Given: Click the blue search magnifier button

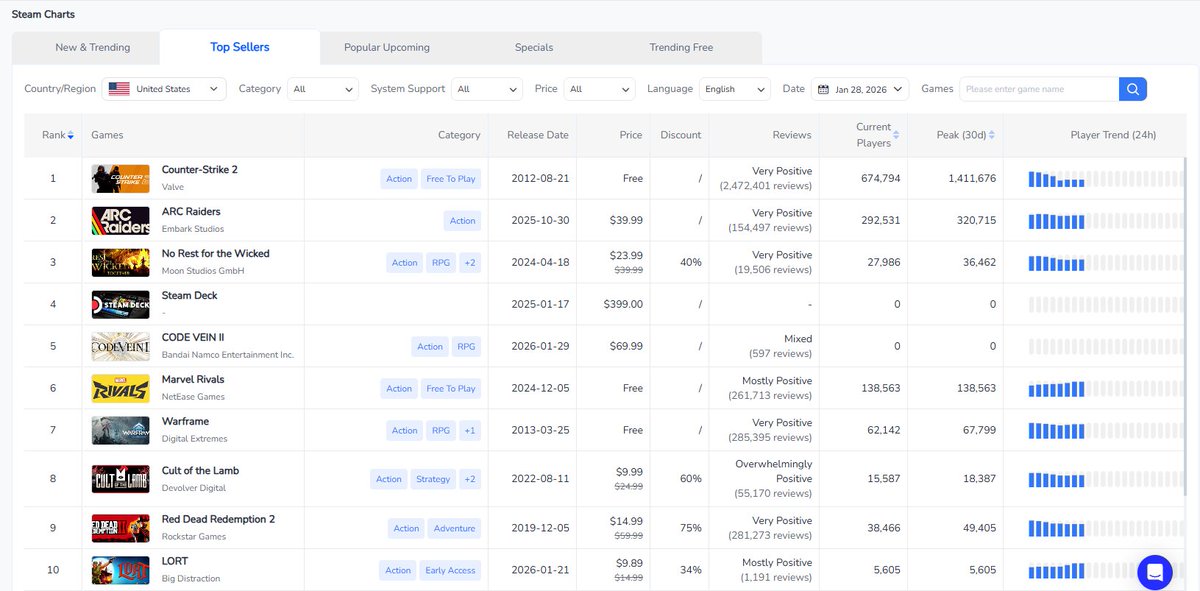Looking at the screenshot, I should point(1133,89).
